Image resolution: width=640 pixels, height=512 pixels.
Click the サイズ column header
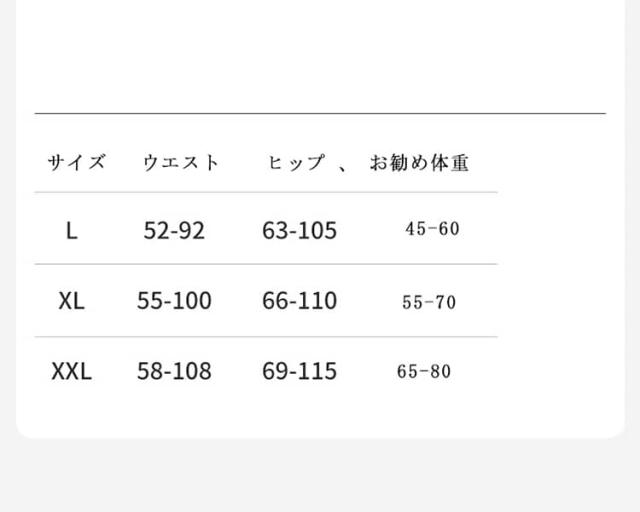coord(77,162)
